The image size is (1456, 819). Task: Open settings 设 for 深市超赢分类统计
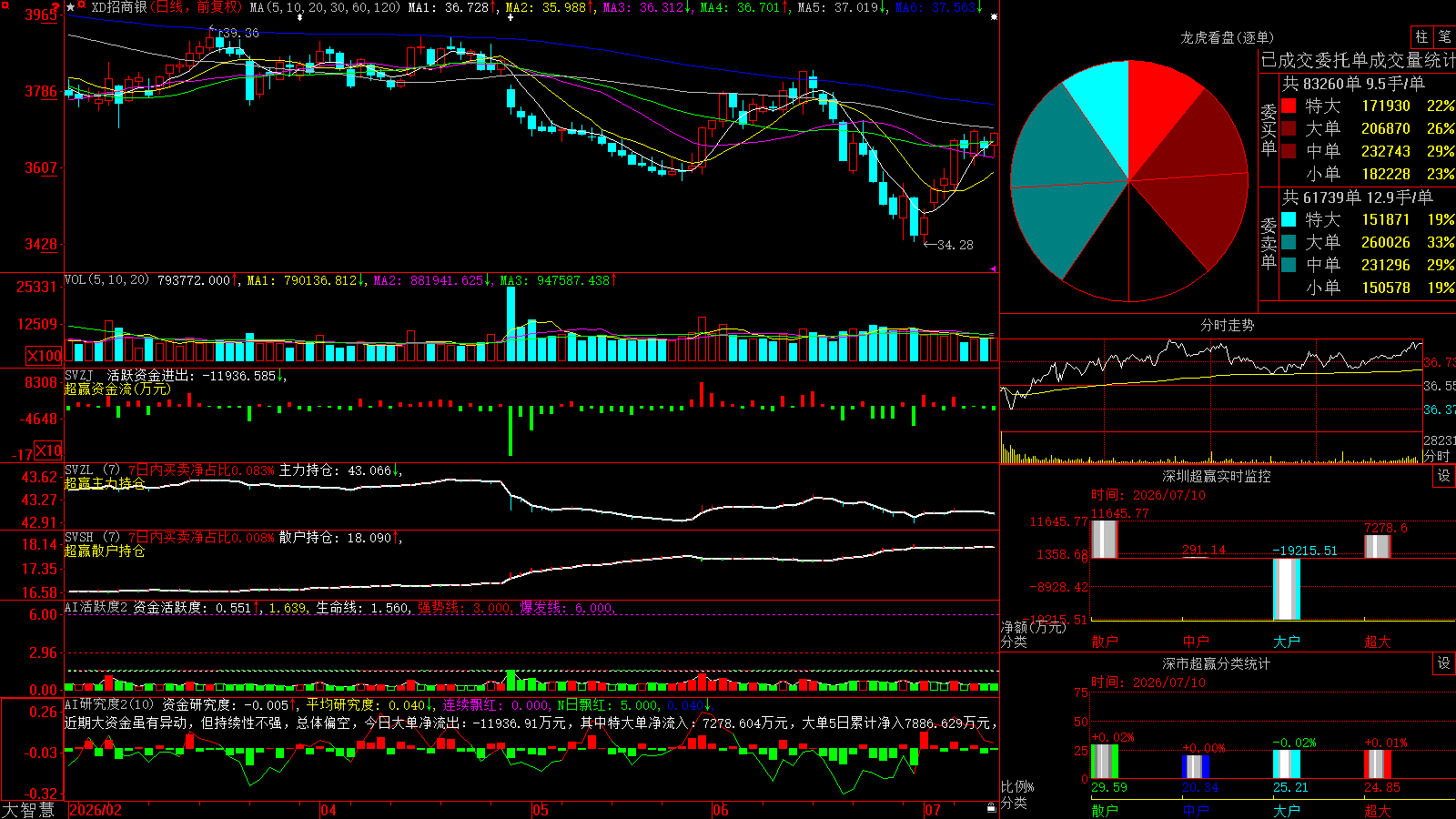click(1444, 663)
